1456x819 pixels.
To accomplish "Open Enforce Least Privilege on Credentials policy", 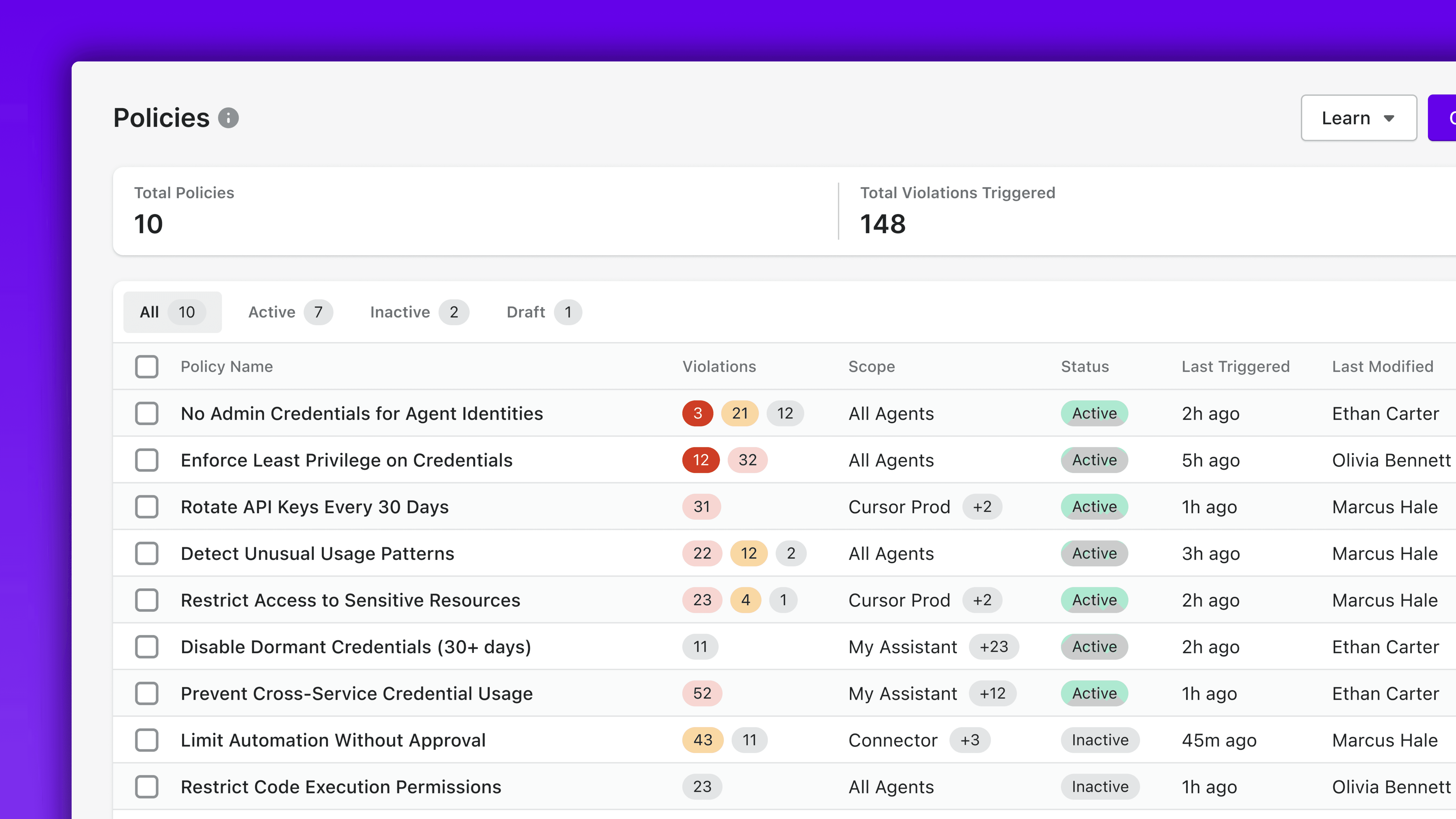I will (347, 460).
